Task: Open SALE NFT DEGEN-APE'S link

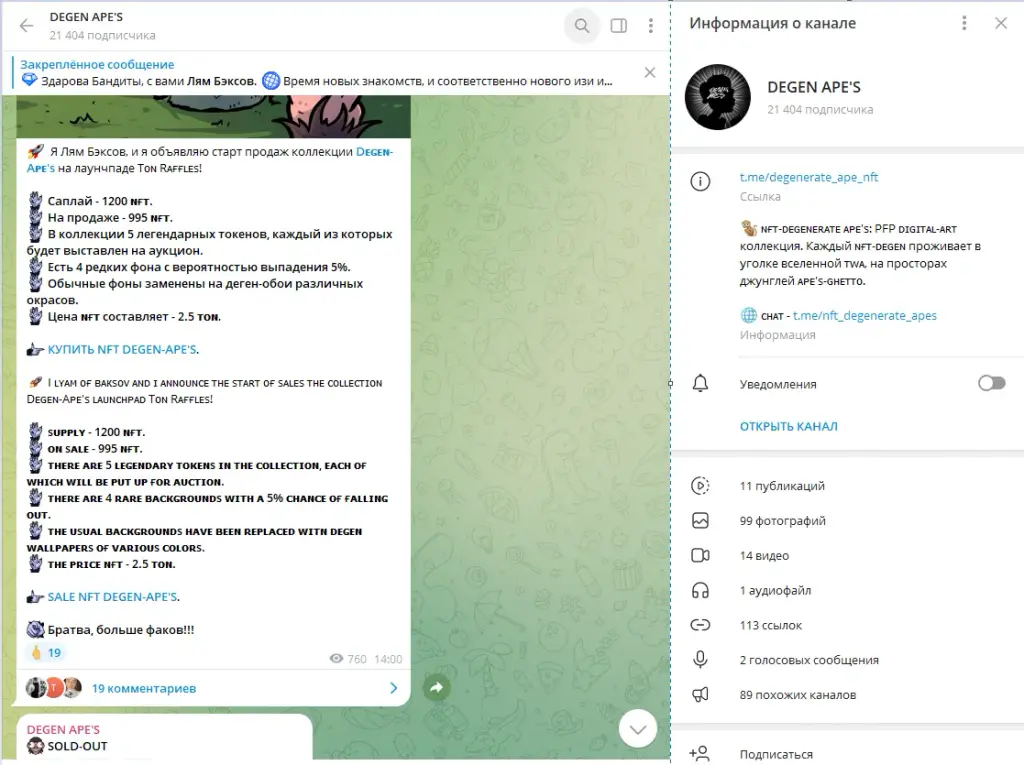Action: tap(114, 597)
